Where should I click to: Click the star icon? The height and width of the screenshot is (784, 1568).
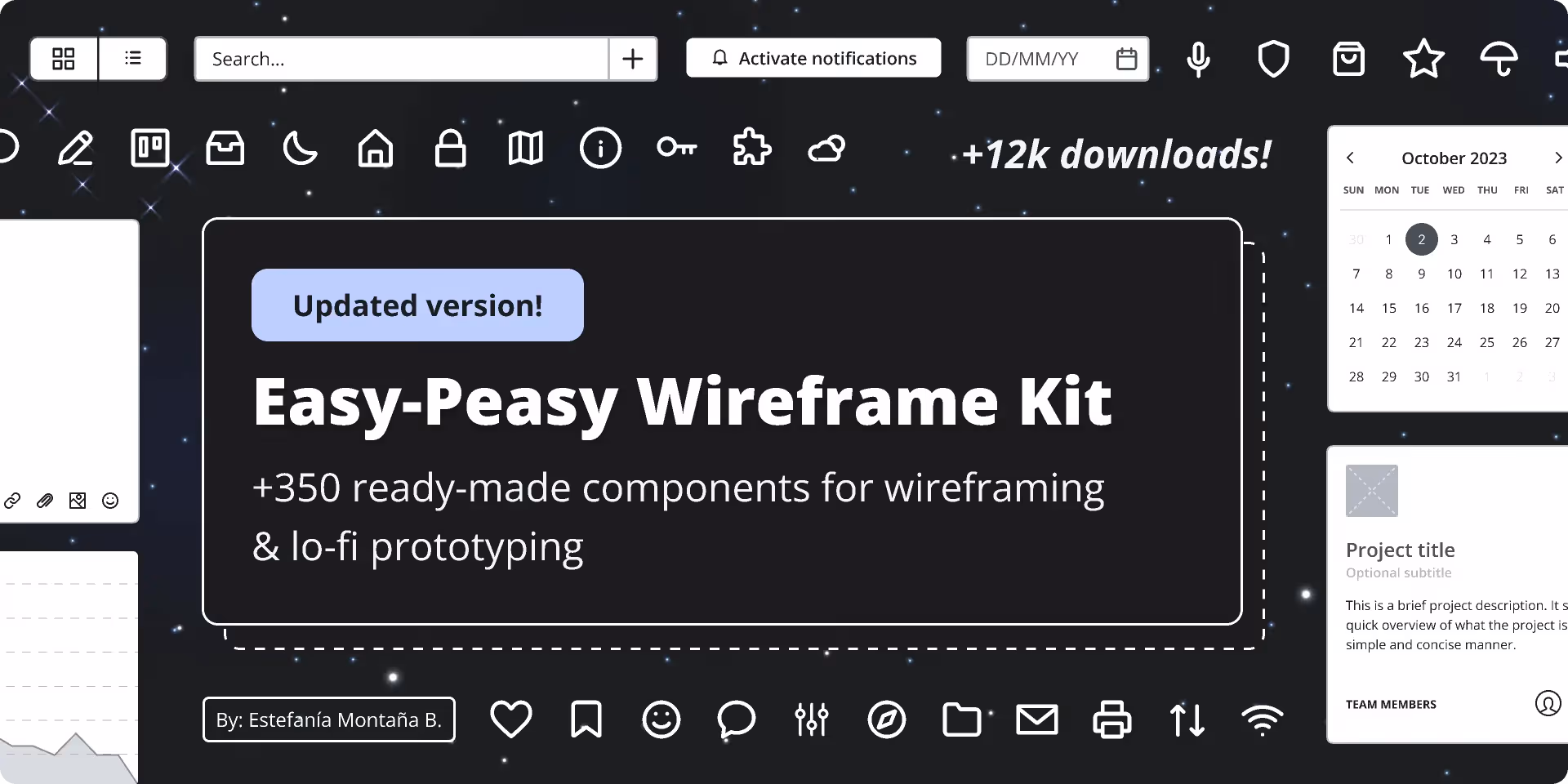(x=1423, y=59)
